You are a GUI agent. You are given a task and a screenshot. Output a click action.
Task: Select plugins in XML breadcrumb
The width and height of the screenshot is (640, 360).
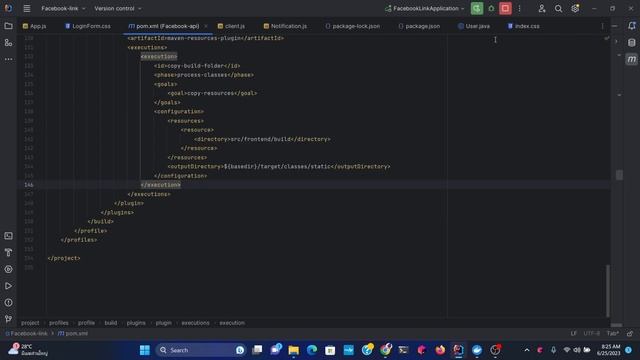tap(136, 323)
